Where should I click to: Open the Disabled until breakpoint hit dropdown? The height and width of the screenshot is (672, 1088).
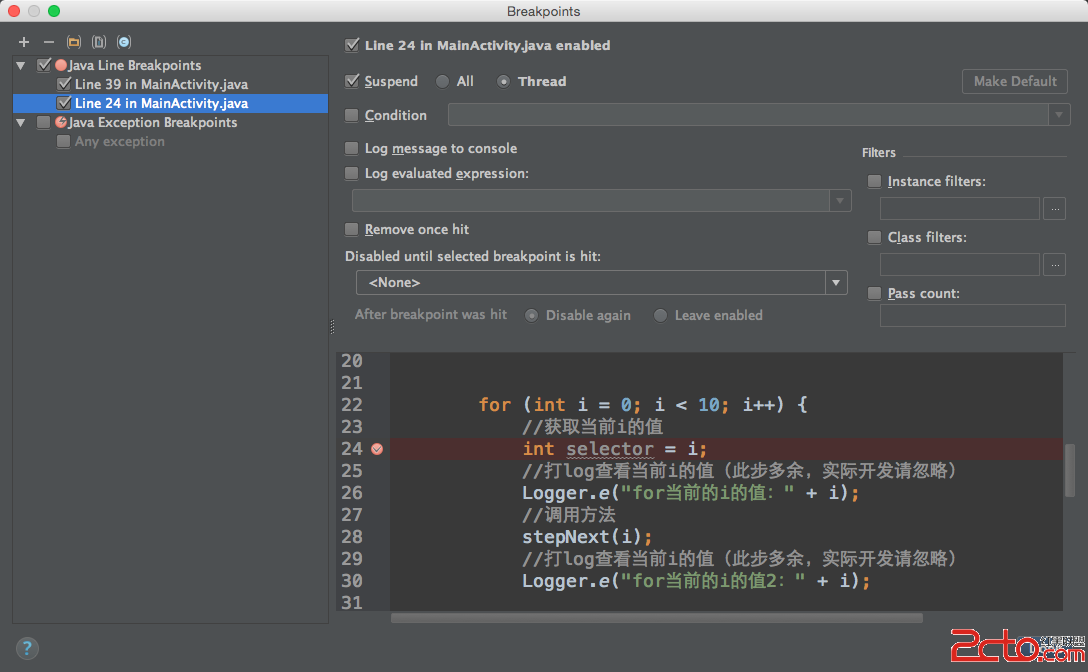click(601, 283)
